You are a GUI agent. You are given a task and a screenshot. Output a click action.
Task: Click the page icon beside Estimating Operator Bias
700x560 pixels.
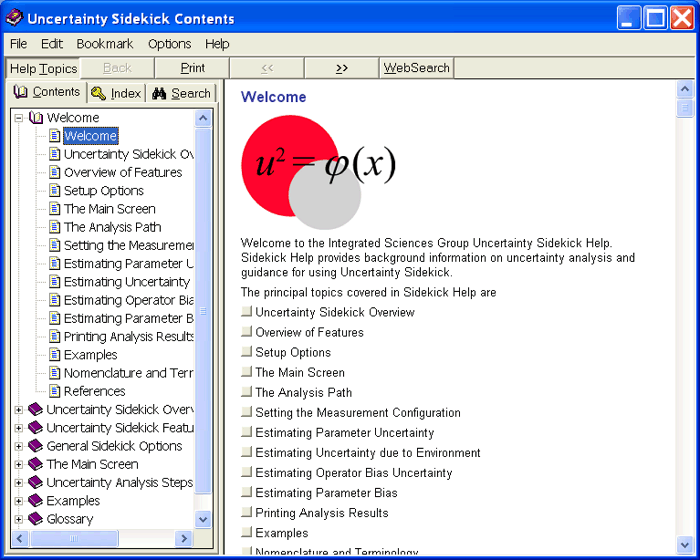click(x=54, y=300)
